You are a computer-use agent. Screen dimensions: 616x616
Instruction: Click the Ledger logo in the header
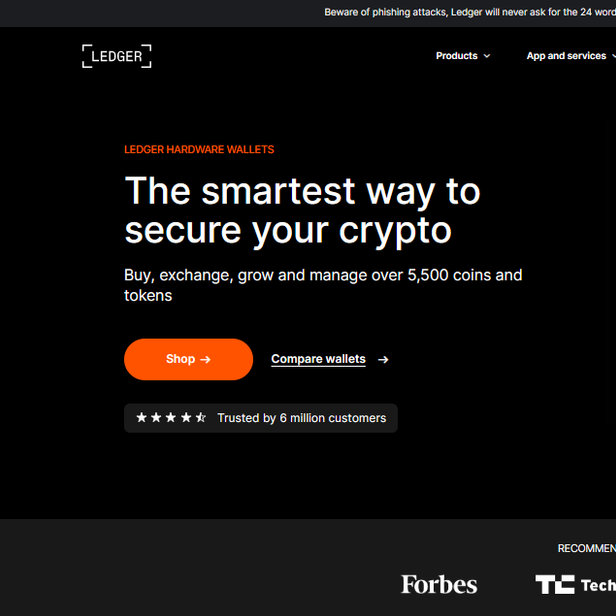(117, 56)
